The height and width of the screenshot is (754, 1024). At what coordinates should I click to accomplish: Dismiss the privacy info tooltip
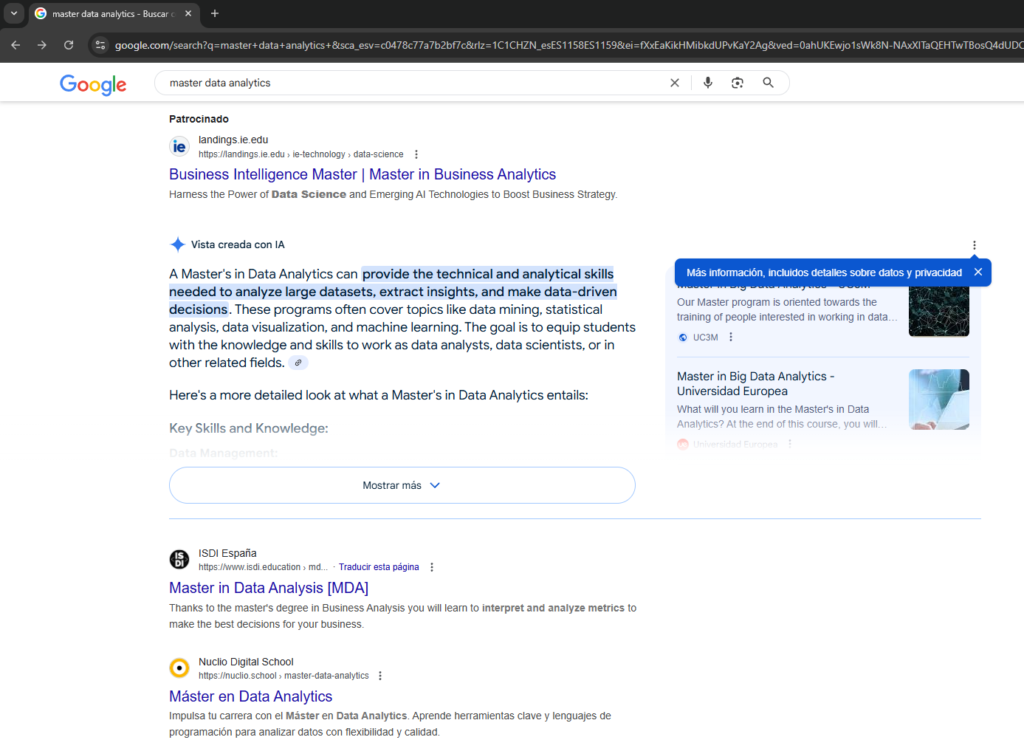point(978,272)
